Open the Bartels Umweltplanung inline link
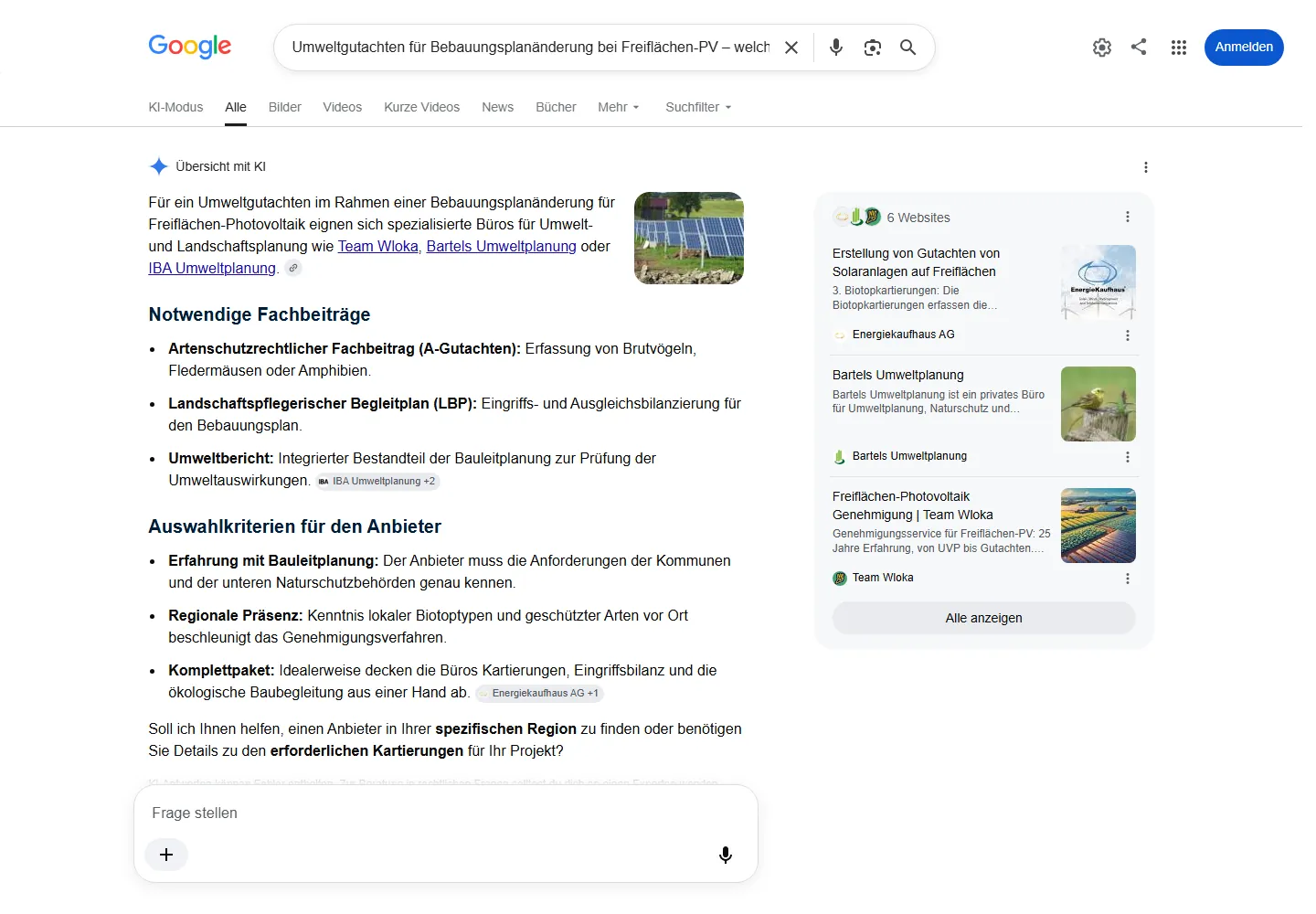This screenshot has height=914, width=1316. (502, 246)
